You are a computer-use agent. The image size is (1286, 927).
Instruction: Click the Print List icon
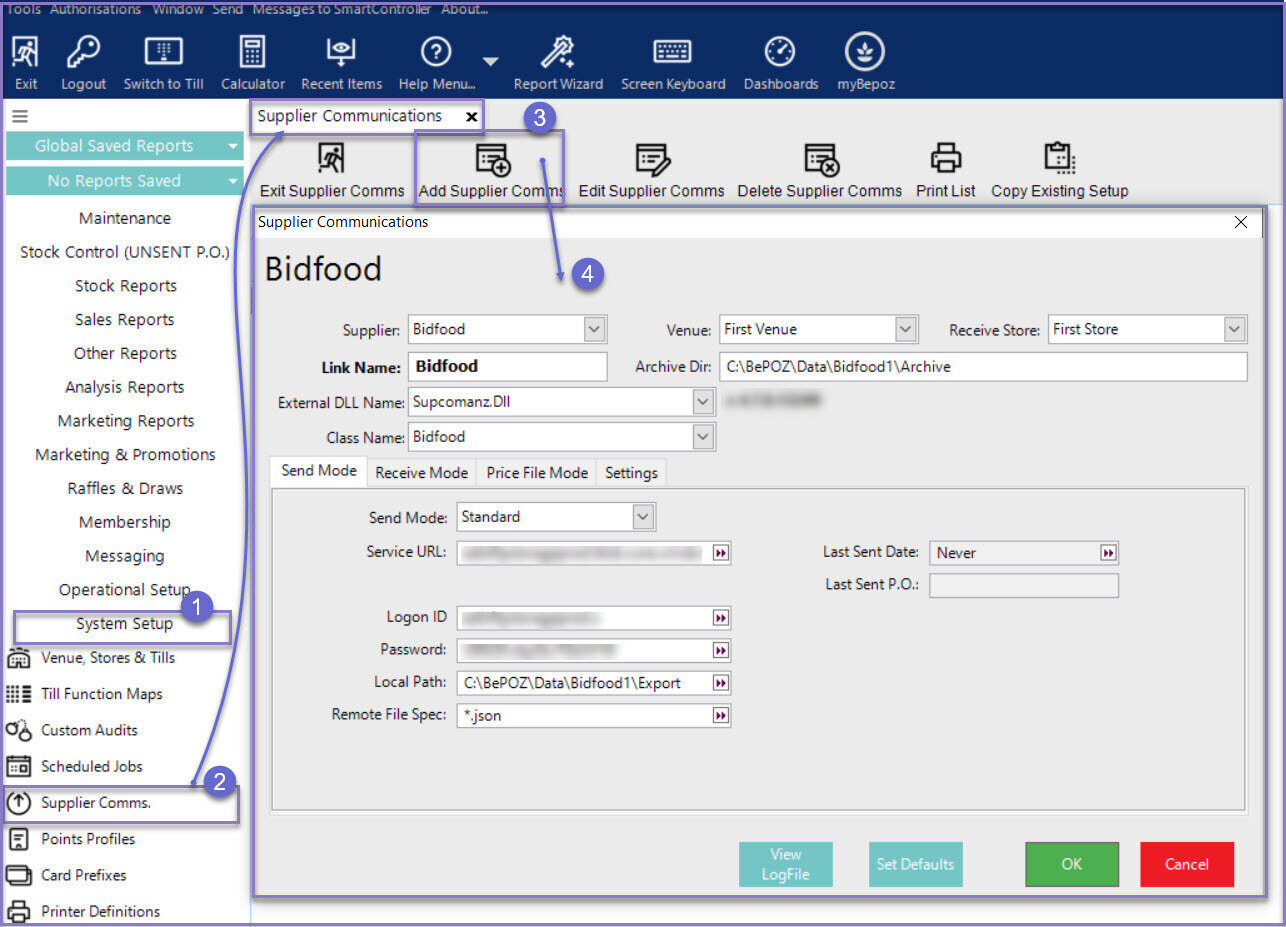[945, 158]
